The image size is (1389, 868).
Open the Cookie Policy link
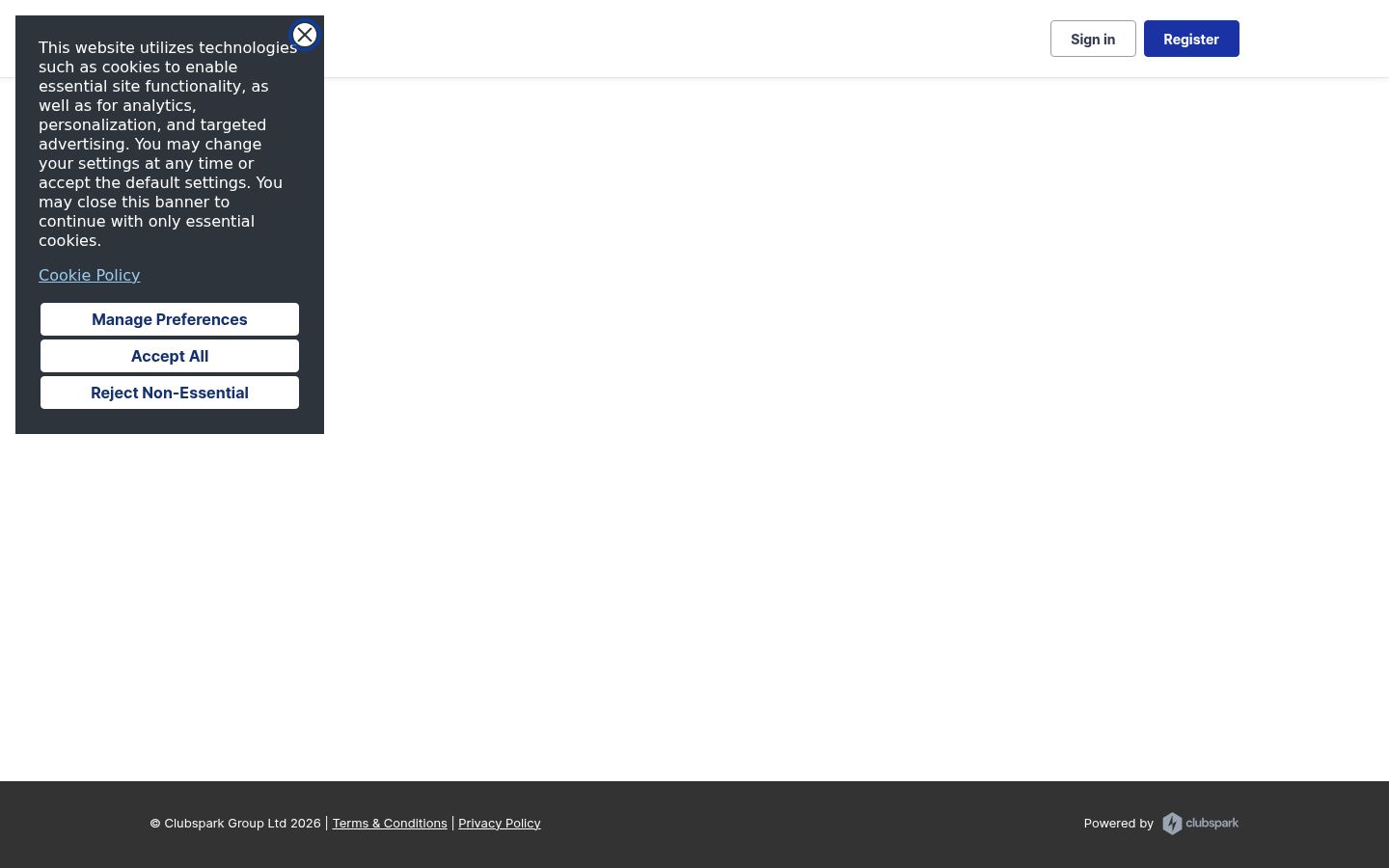[89, 275]
